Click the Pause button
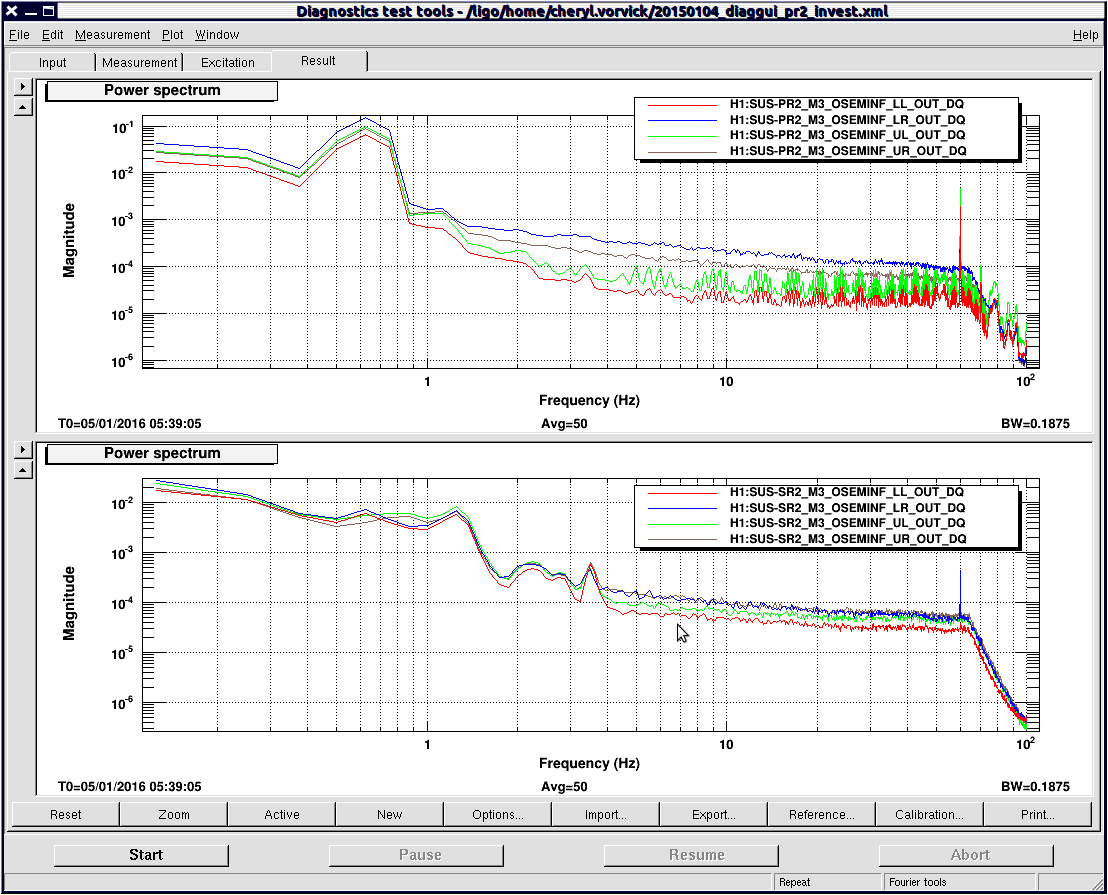This screenshot has width=1108, height=895. (x=416, y=855)
